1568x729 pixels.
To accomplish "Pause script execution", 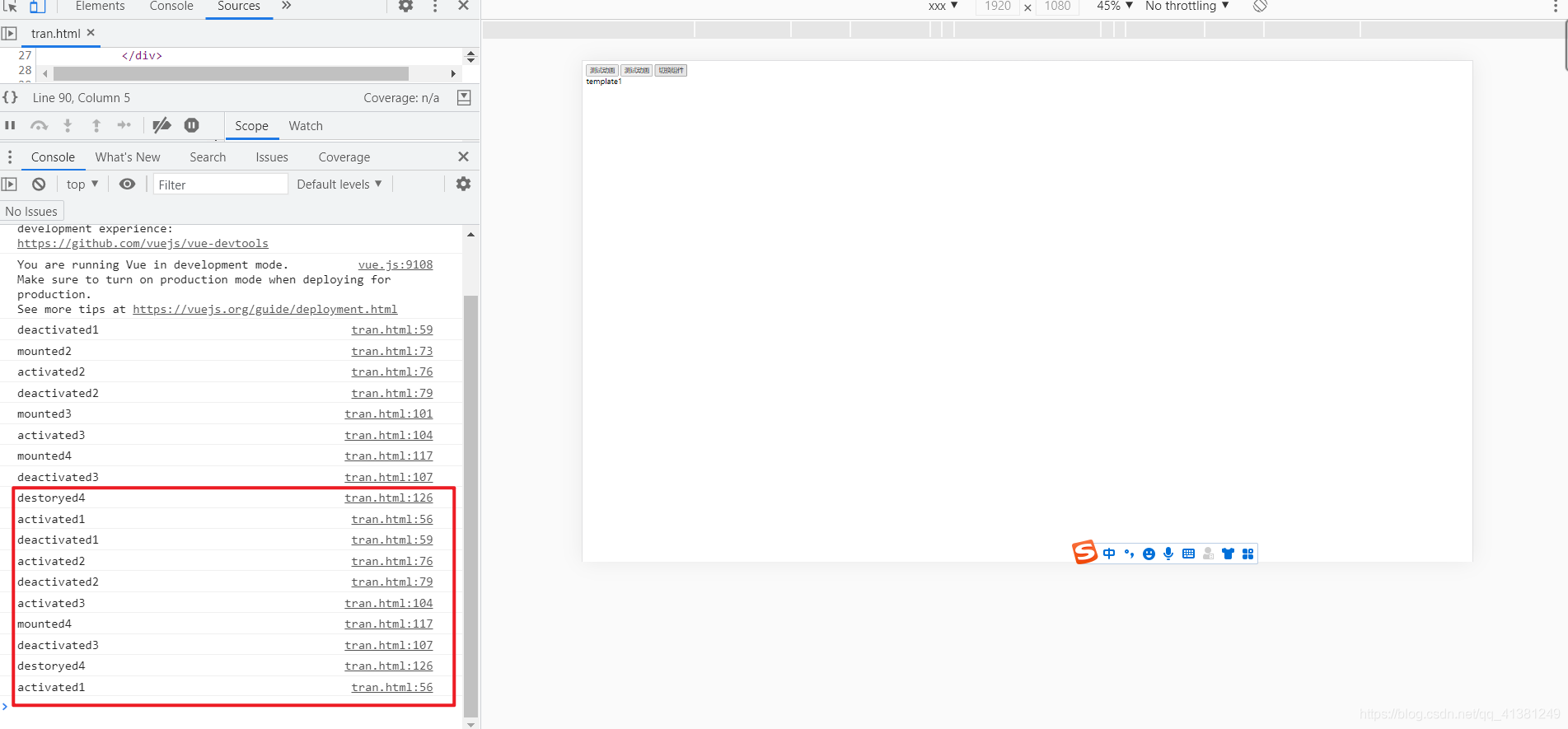I will point(10,125).
